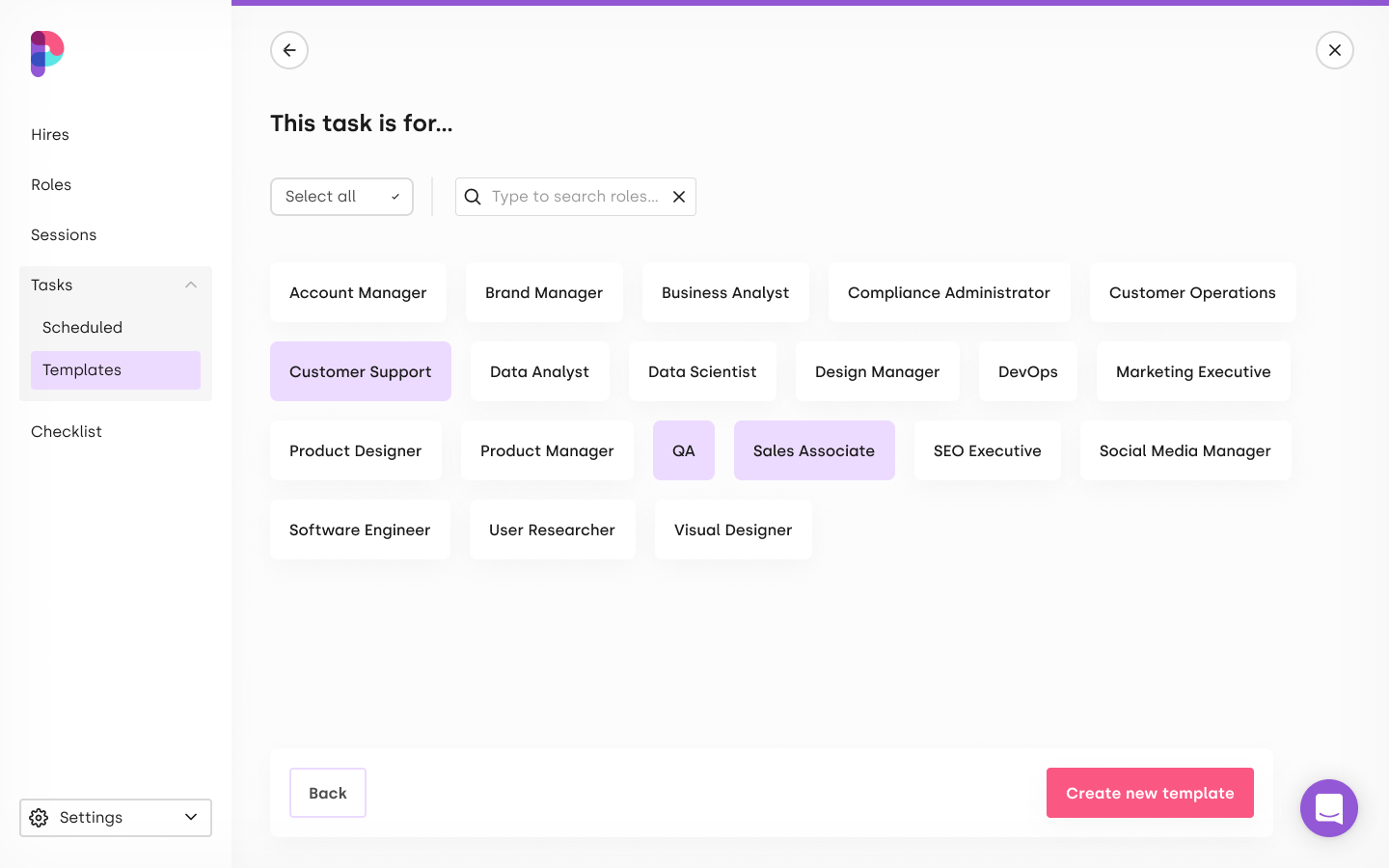Collapse the Tasks section chevron
1389x868 pixels.
191,285
